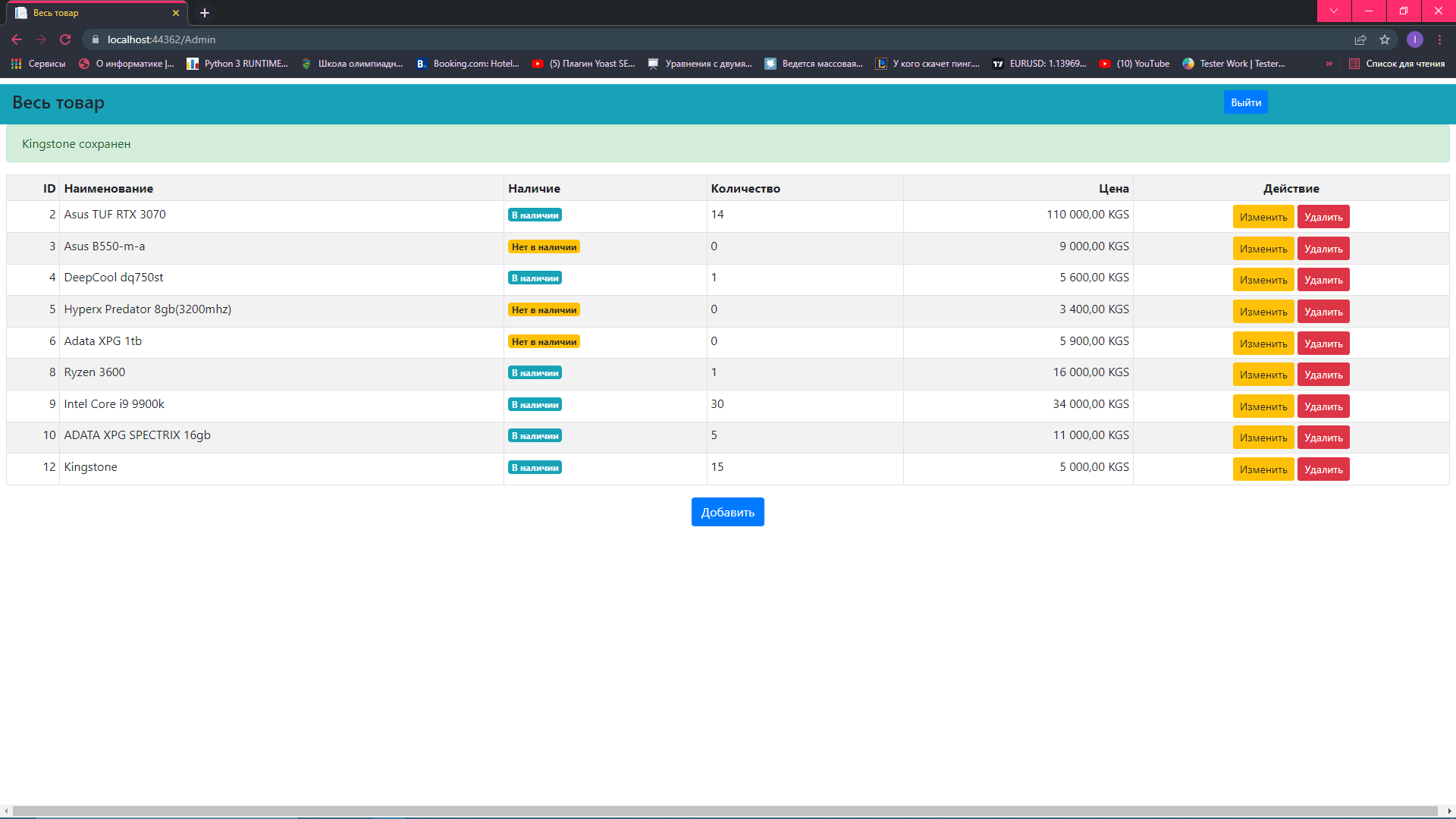Click the site lock icon in address bar
The width and height of the screenshot is (1456, 819).
[x=96, y=39]
